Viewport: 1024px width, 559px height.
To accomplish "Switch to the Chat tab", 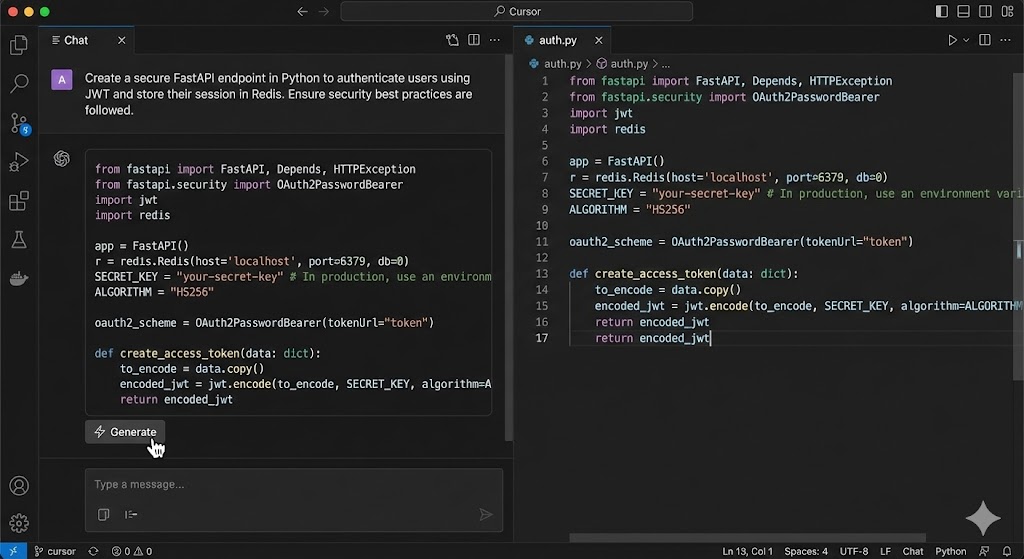I will (x=75, y=40).
